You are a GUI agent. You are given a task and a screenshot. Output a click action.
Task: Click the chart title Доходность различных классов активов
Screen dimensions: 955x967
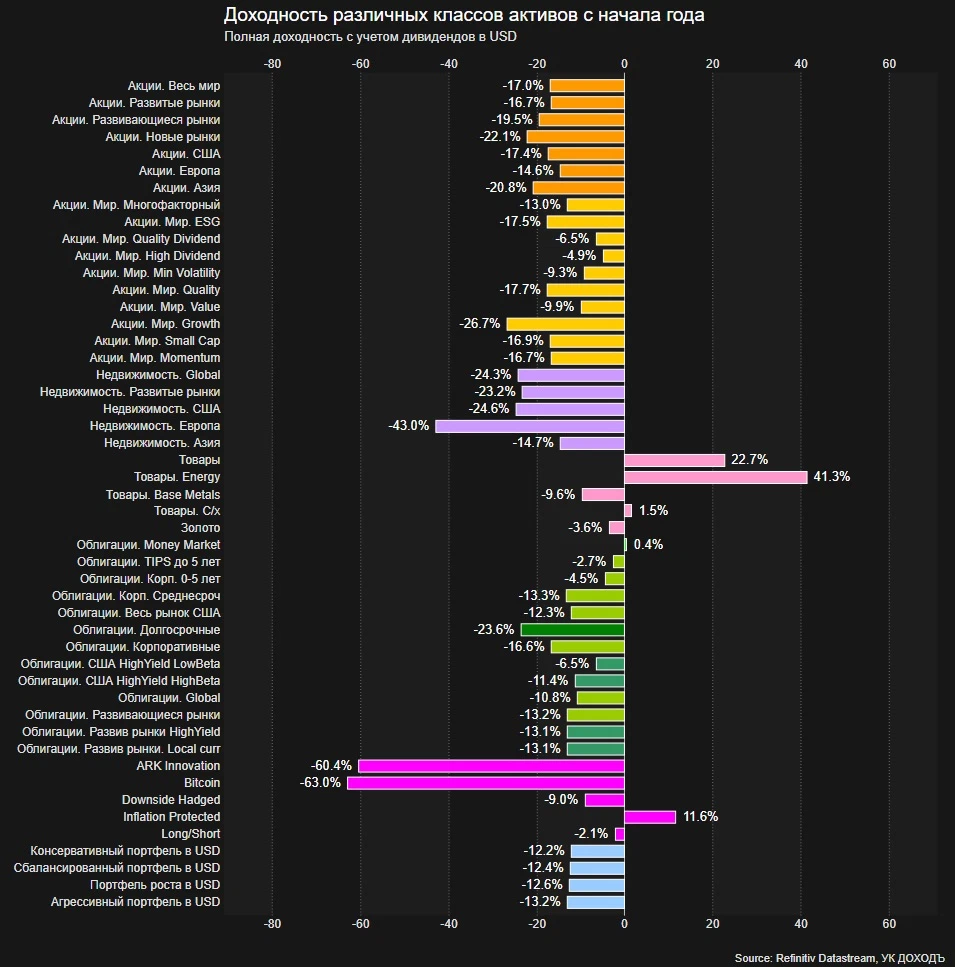tap(463, 15)
